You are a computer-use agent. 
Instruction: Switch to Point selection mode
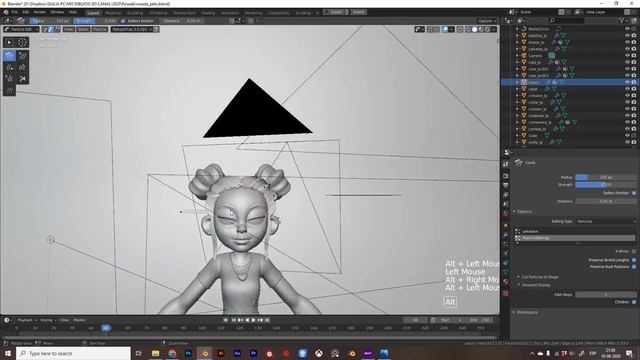point(51,29)
